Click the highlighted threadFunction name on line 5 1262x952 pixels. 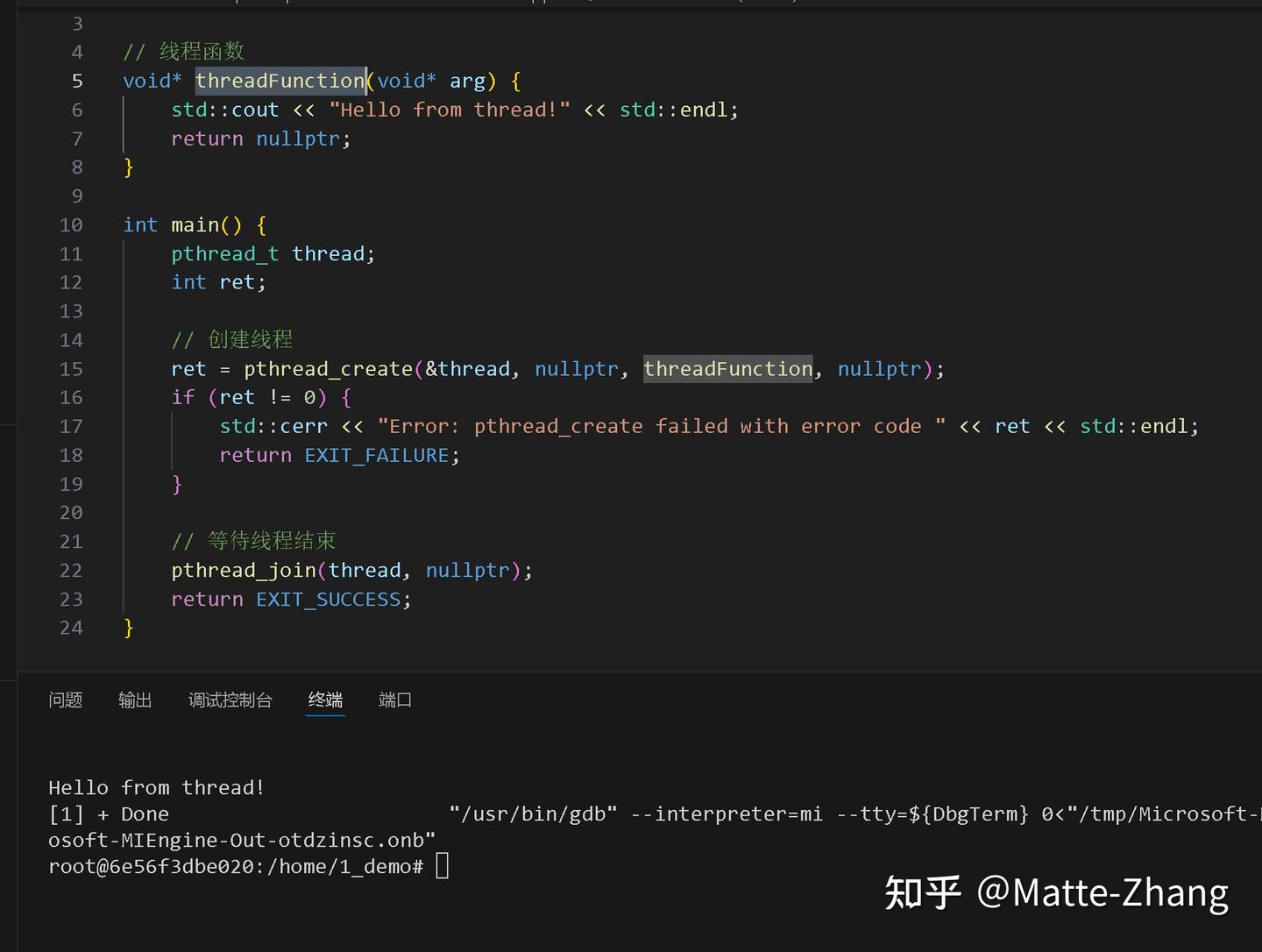[280, 81]
